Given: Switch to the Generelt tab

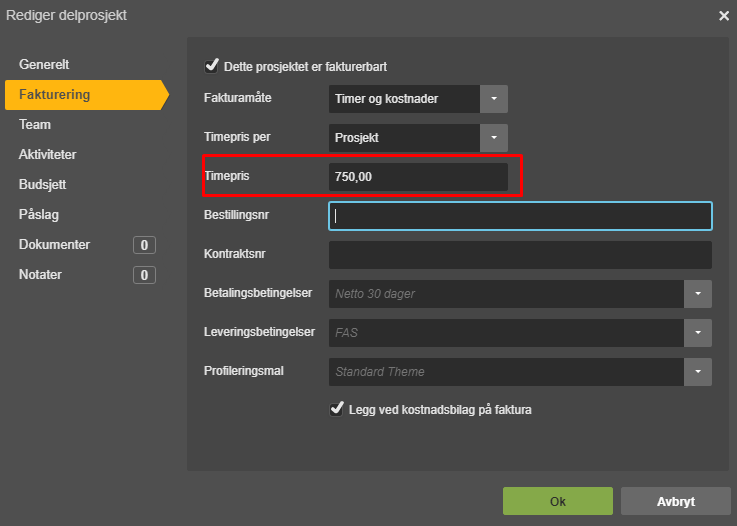Looking at the screenshot, I should [44, 64].
